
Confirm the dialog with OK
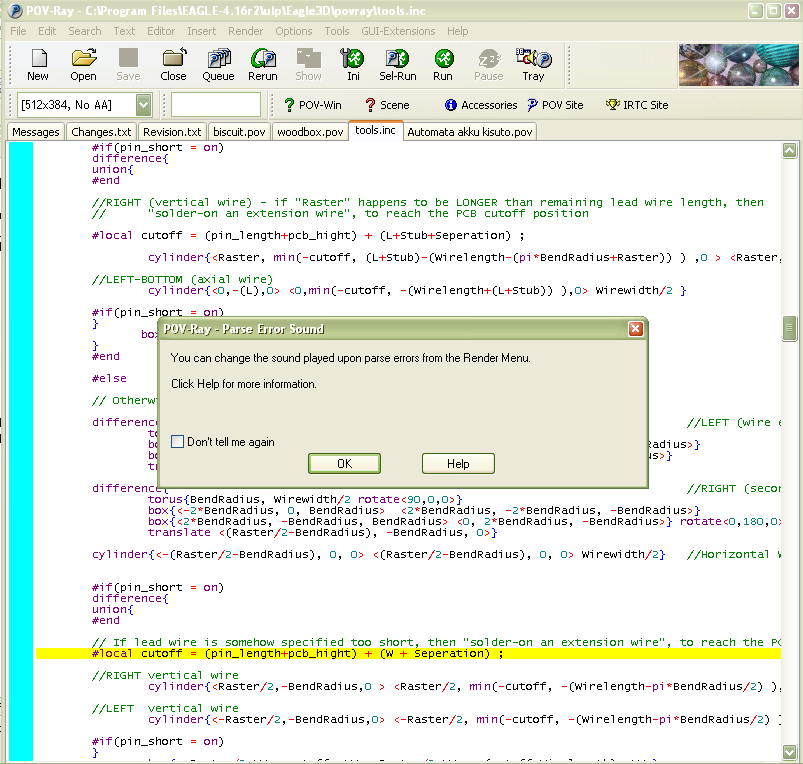[344, 463]
